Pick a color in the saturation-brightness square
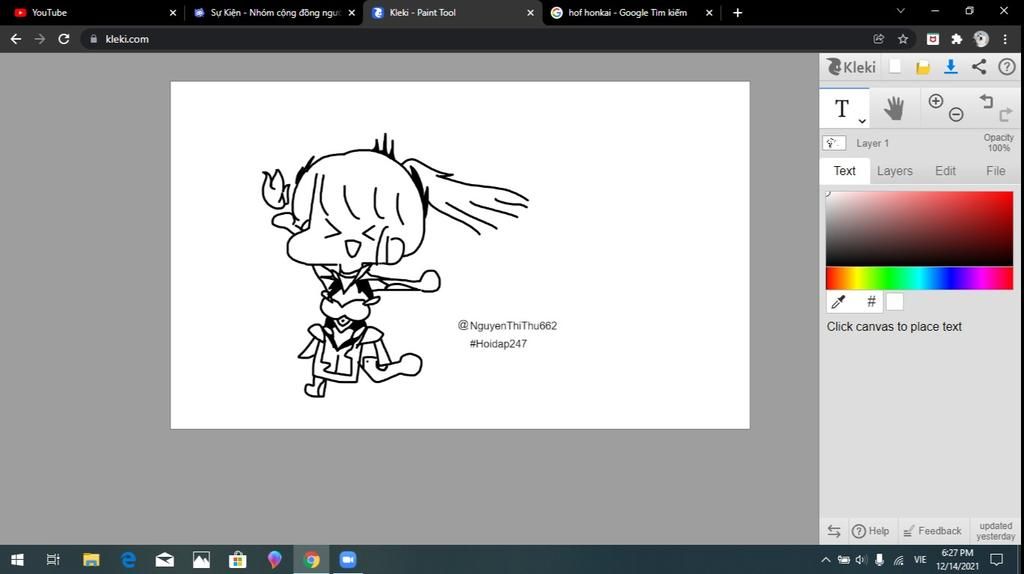 [x=920, y=229]
